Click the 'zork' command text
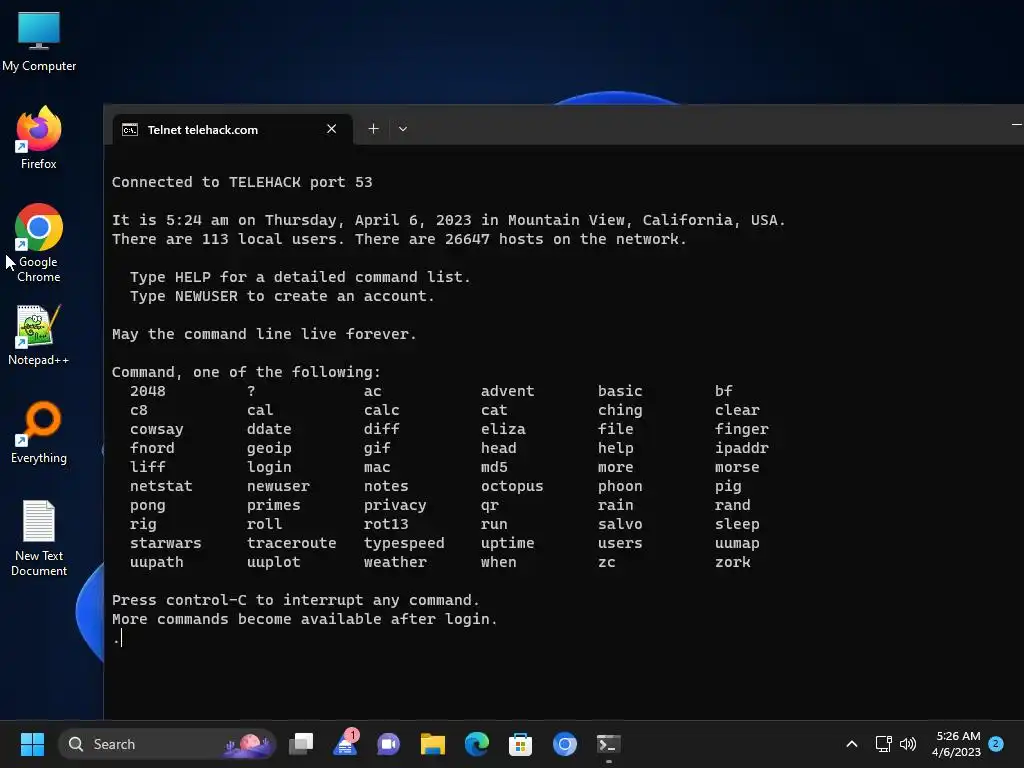This screenshot has height=768, width=1024. tap(733, 562)
